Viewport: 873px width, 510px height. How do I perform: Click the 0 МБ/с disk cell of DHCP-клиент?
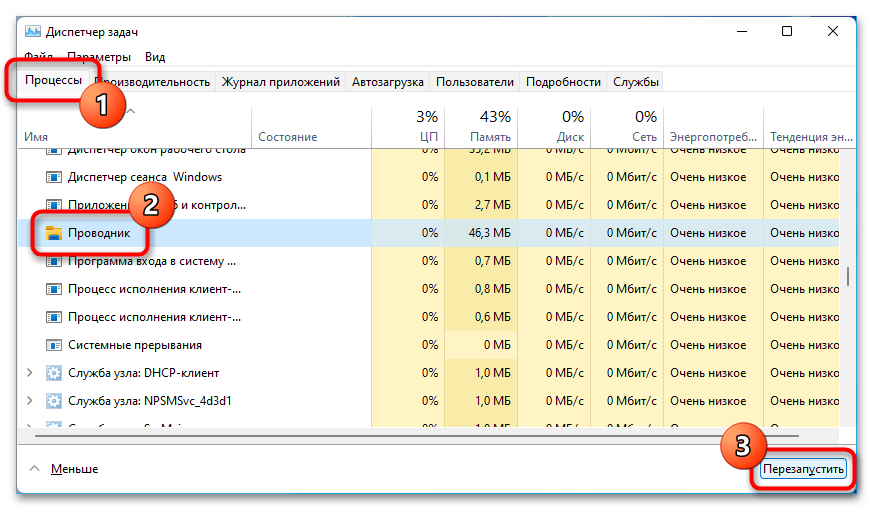(x=554, y=373)
